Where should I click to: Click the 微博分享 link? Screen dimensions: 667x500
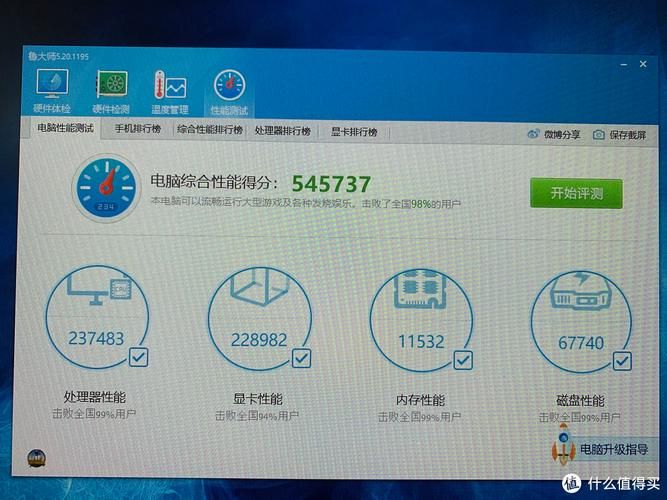click(562, 134)
